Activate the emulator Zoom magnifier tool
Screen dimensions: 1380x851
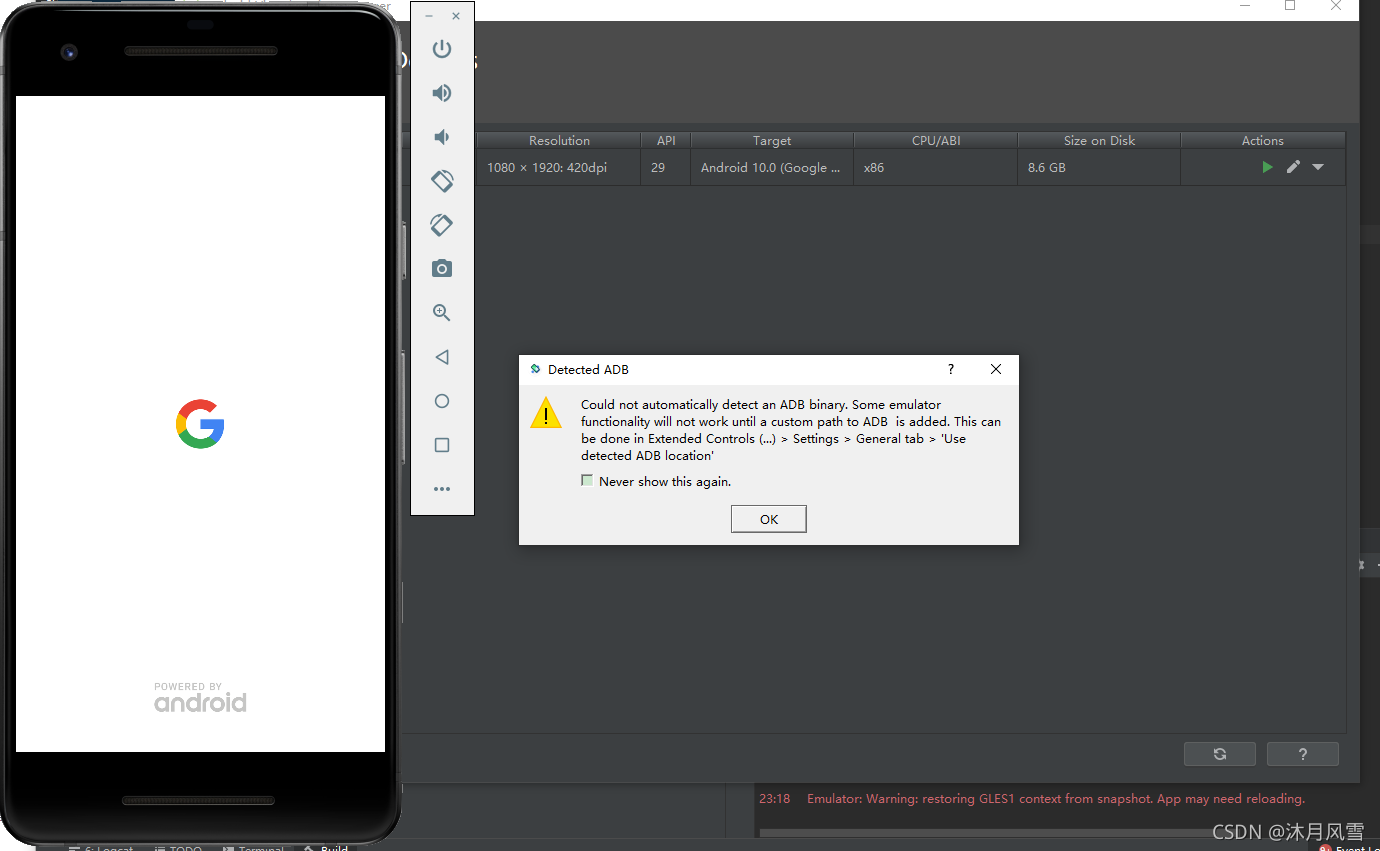tap(442, 313)
